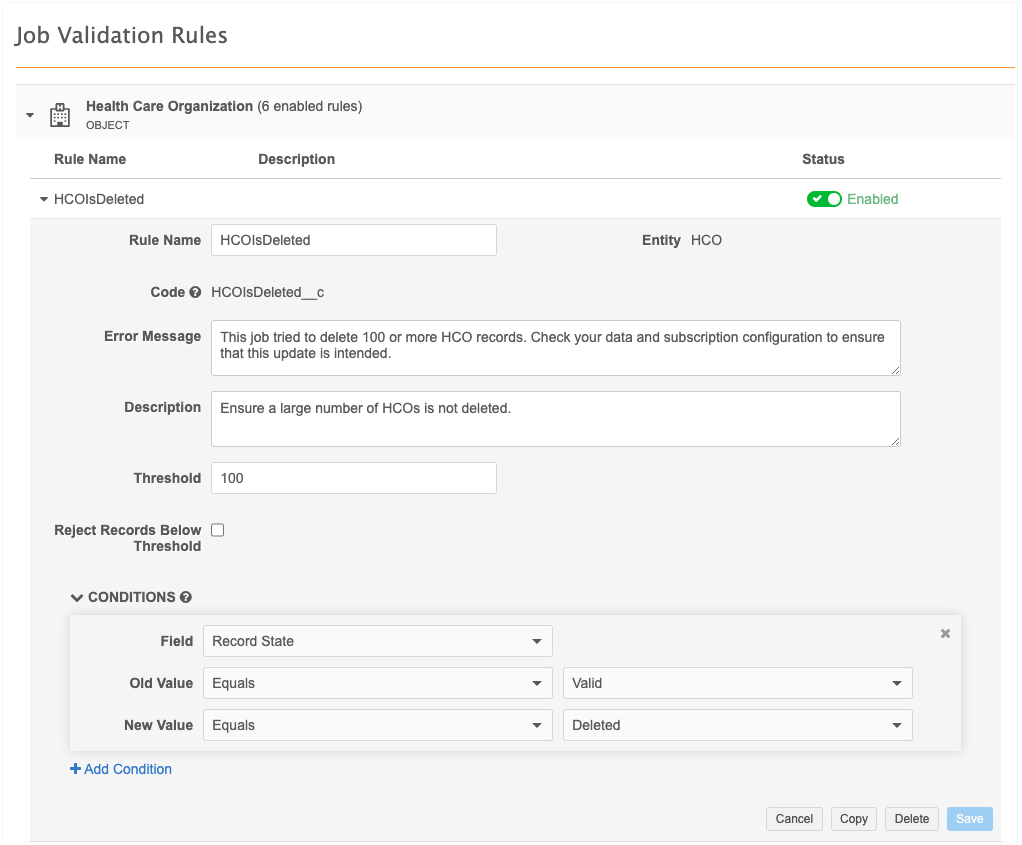Viewport: 1022px width, 845px height.
Task: Click the help icon beside CONDITIONS
Action: [185, 597]
